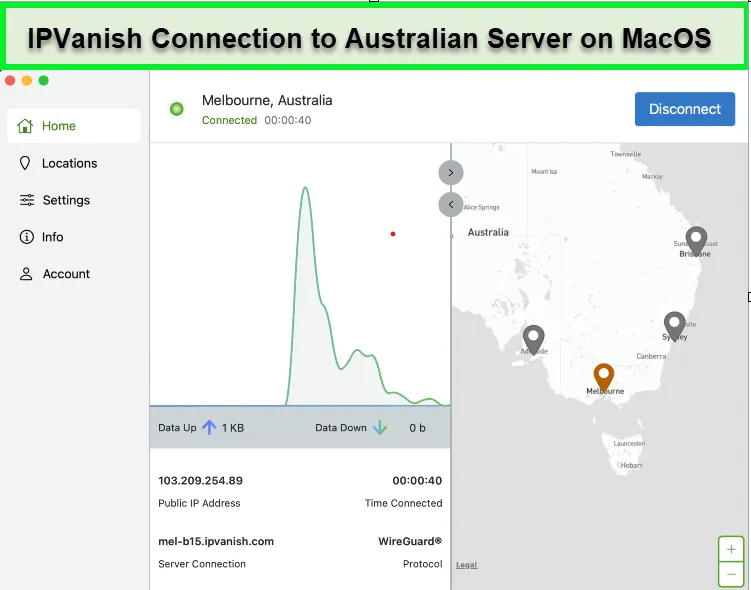Click the Hobart label on the map

631,465
